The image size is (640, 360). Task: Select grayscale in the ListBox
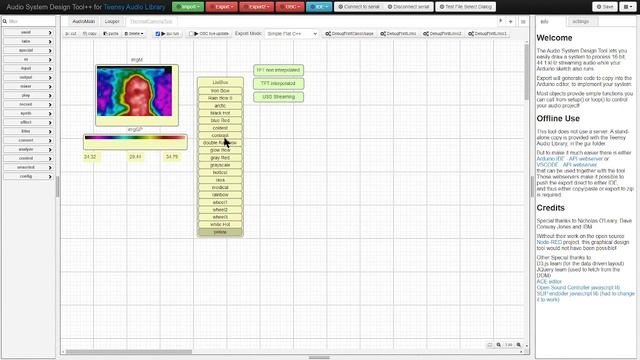(220, 165)
